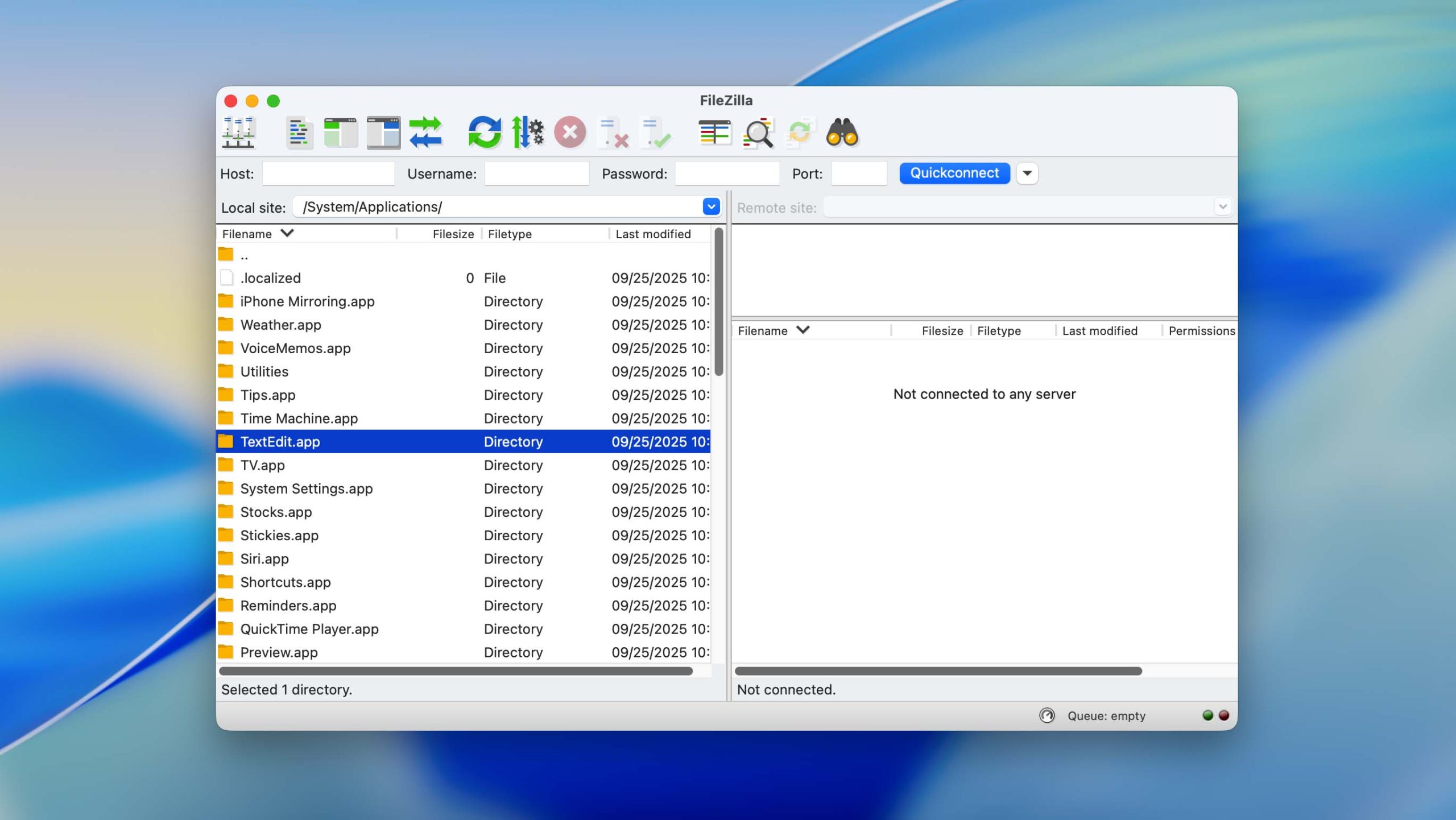This screenshot has width=1456, height=820.
Task: Open the Quickconnect history dropdown
Action: click(1027, 173)
